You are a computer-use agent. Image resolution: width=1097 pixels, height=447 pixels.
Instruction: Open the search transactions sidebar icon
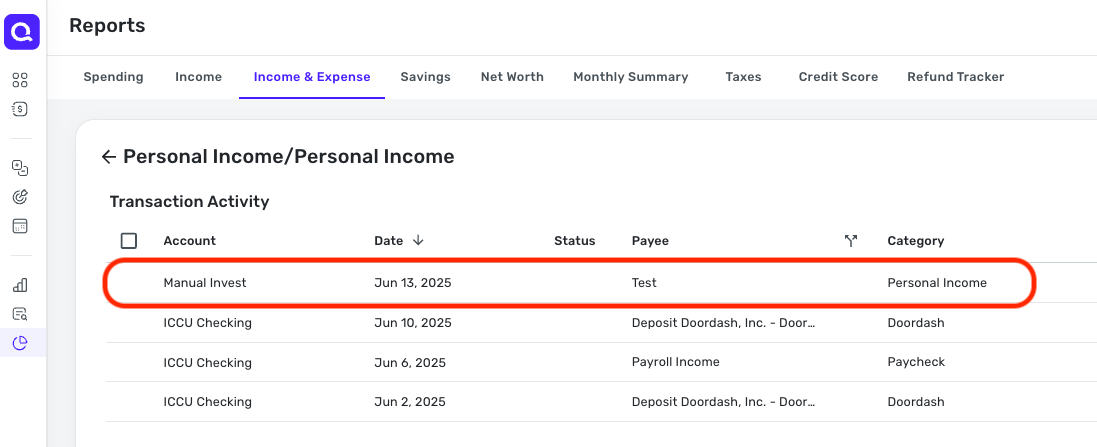[20, 314]
